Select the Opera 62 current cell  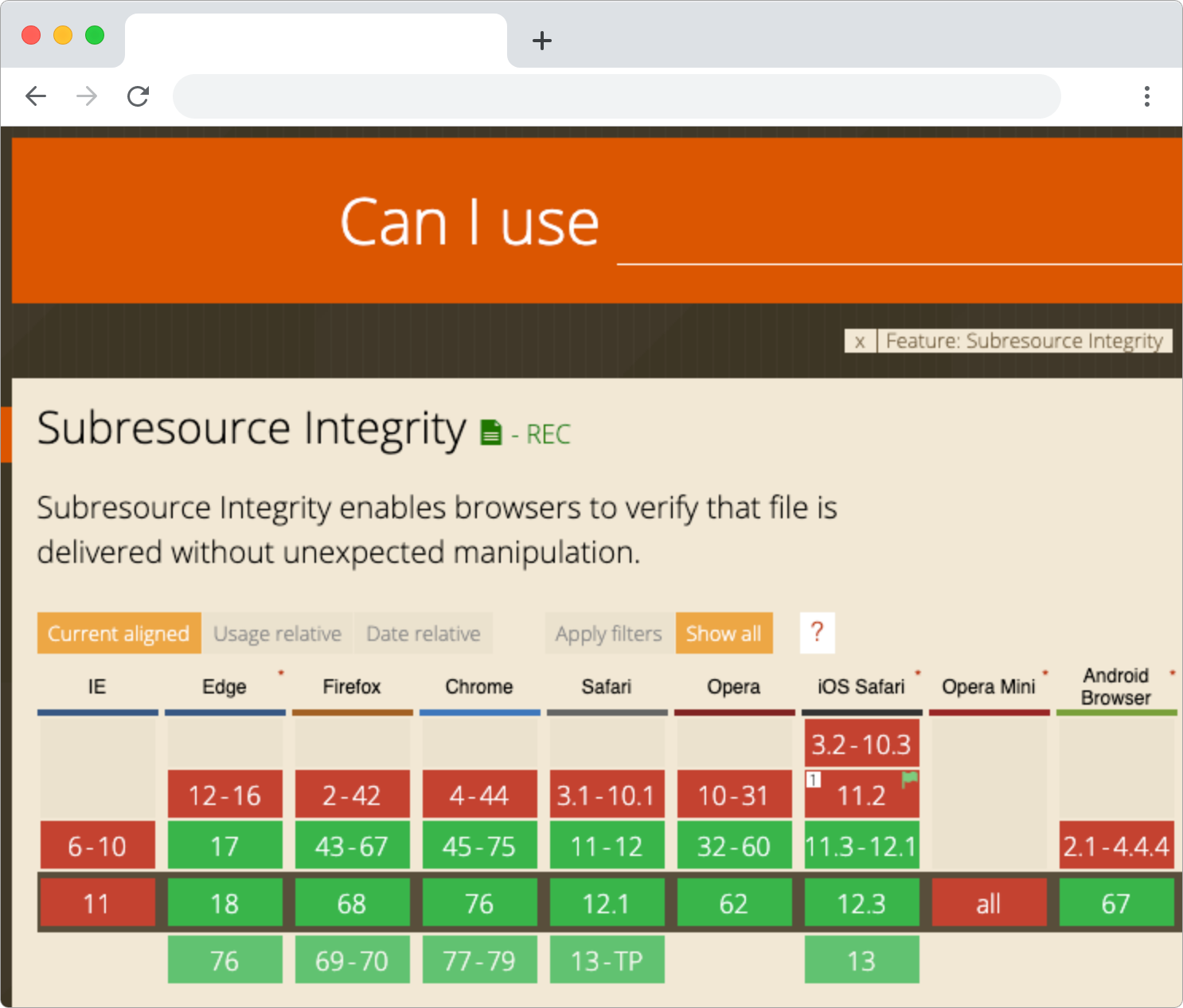click(734, 903)
